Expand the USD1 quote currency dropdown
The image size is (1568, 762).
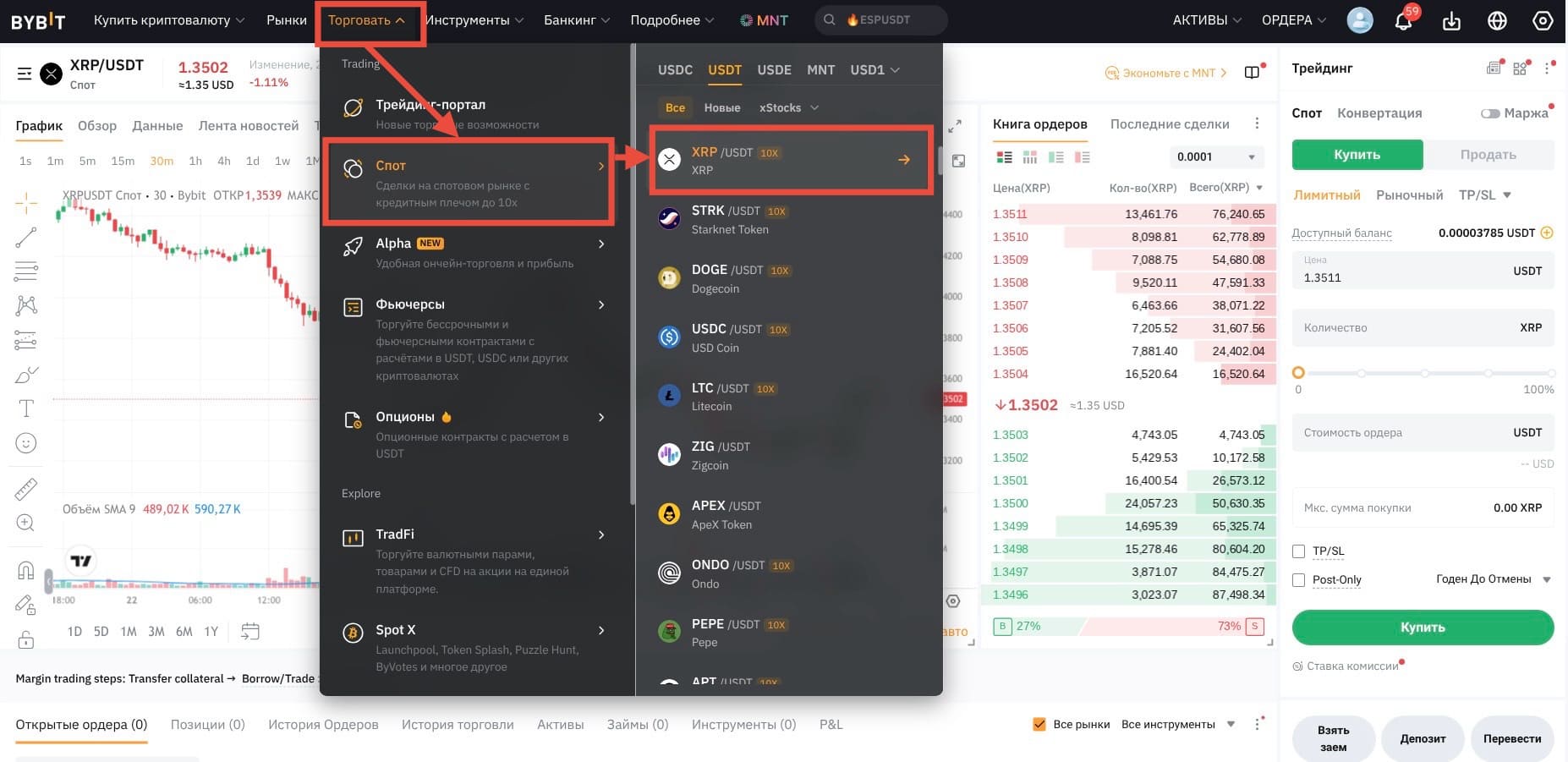coord(875,69)
